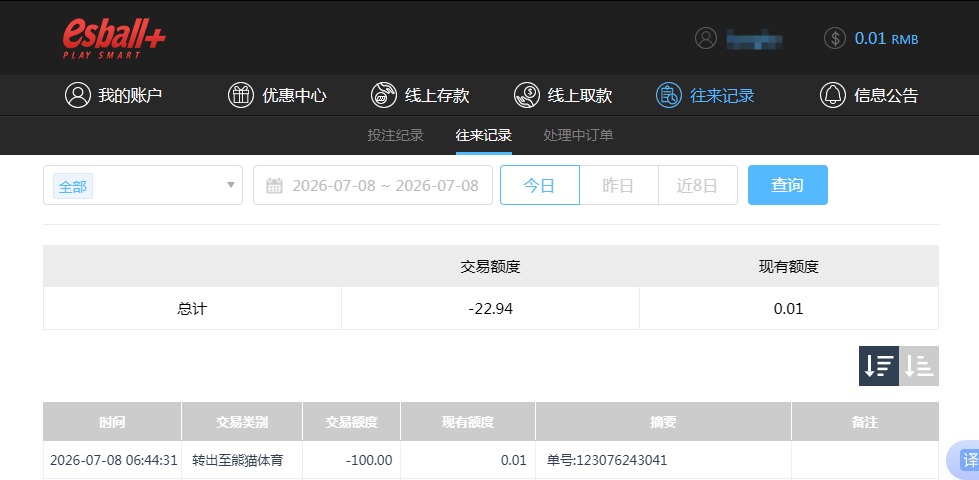Go to 优惠中心 menu label

pos(294,96)
